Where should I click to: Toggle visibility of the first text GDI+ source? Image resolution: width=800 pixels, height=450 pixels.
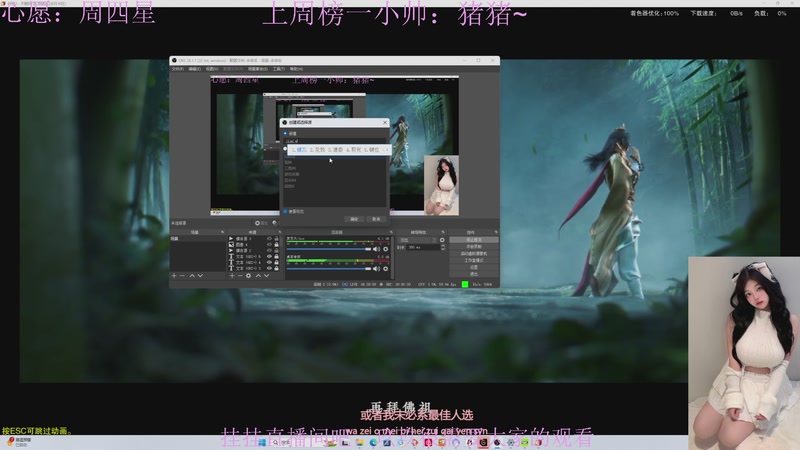[x=269, y=256]
